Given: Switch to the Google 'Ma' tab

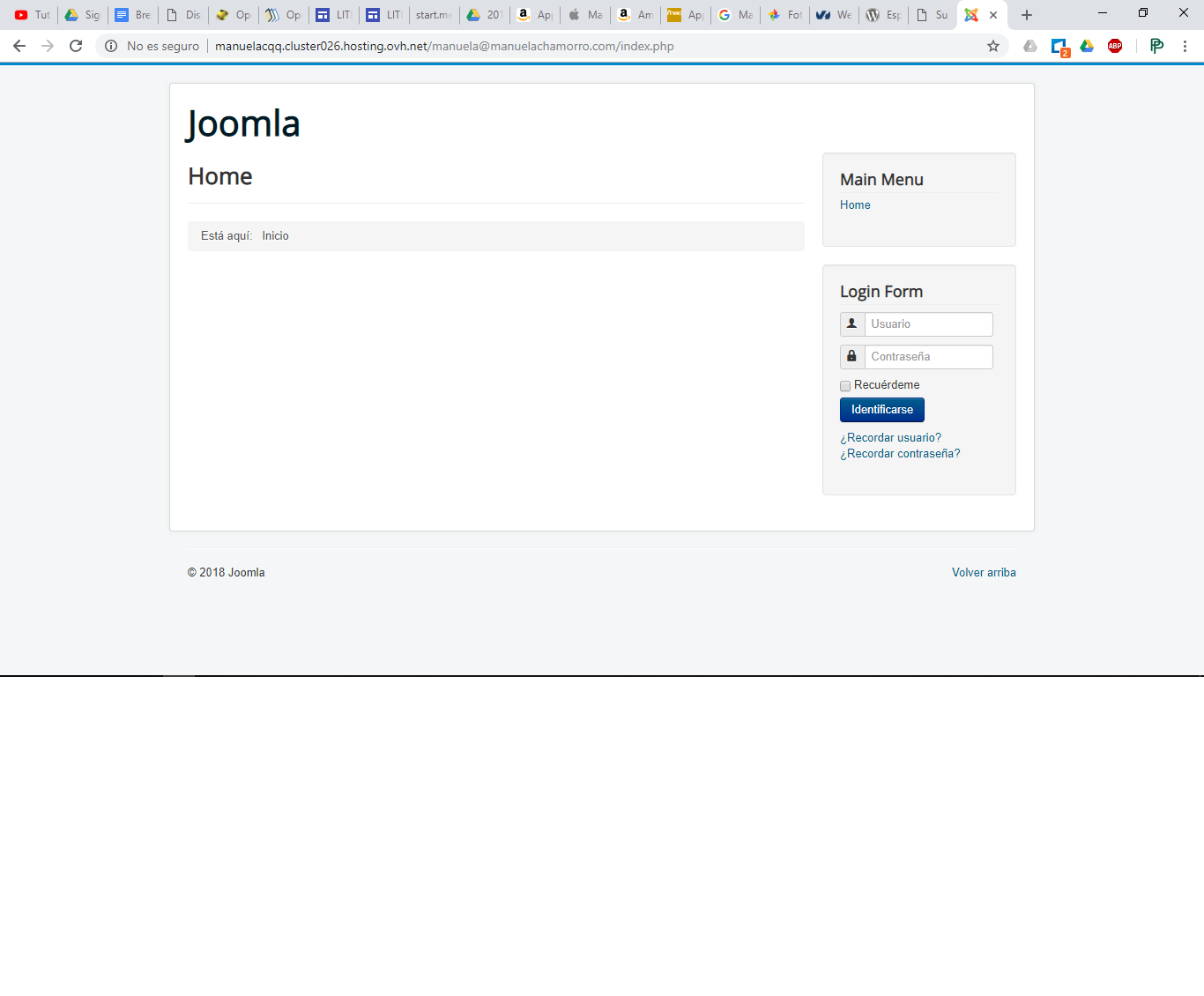Looking at the screenshot, I should [x=736, y=15].
